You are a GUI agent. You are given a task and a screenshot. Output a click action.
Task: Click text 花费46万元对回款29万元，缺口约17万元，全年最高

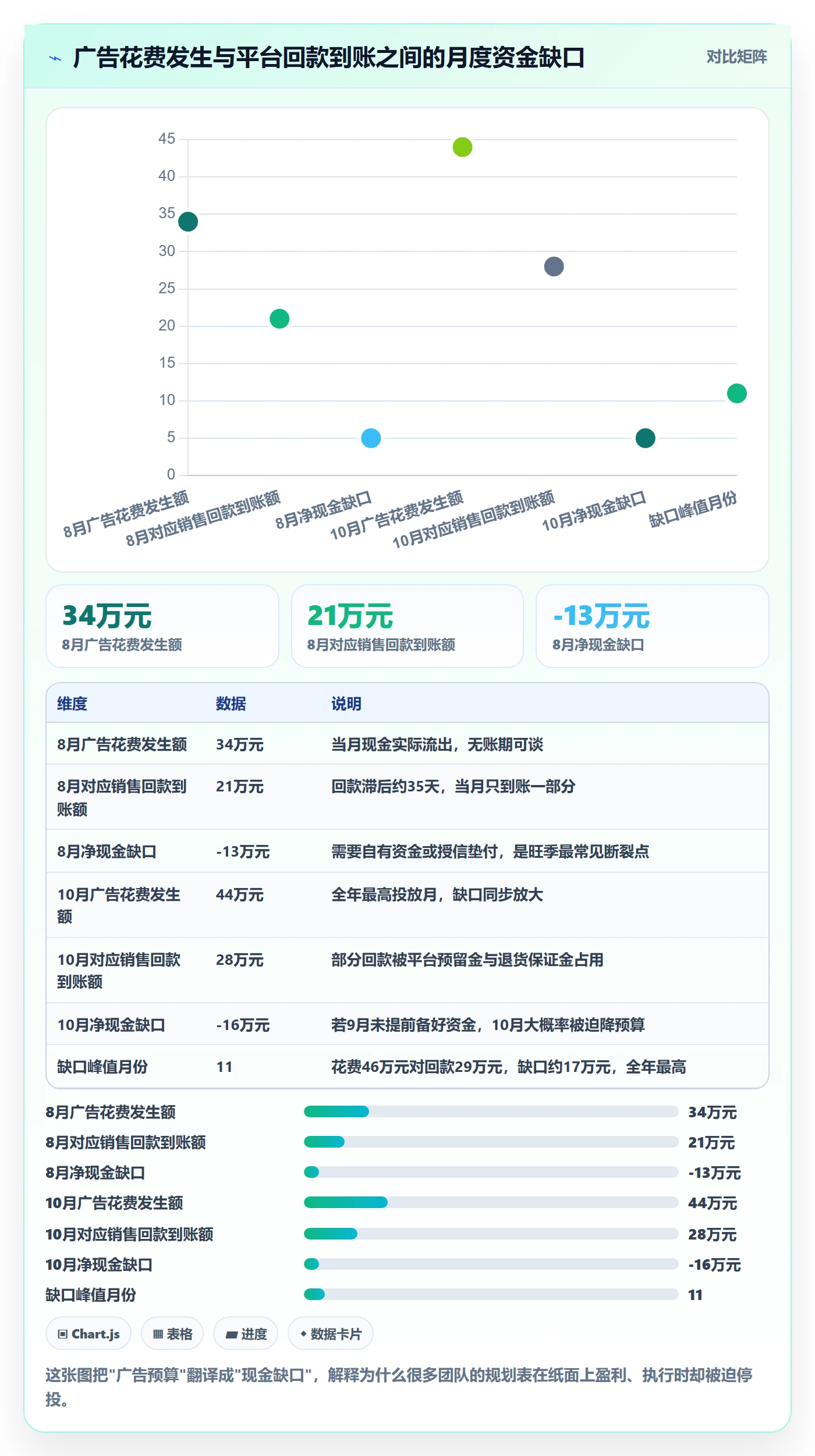[x=509, y=1067]
